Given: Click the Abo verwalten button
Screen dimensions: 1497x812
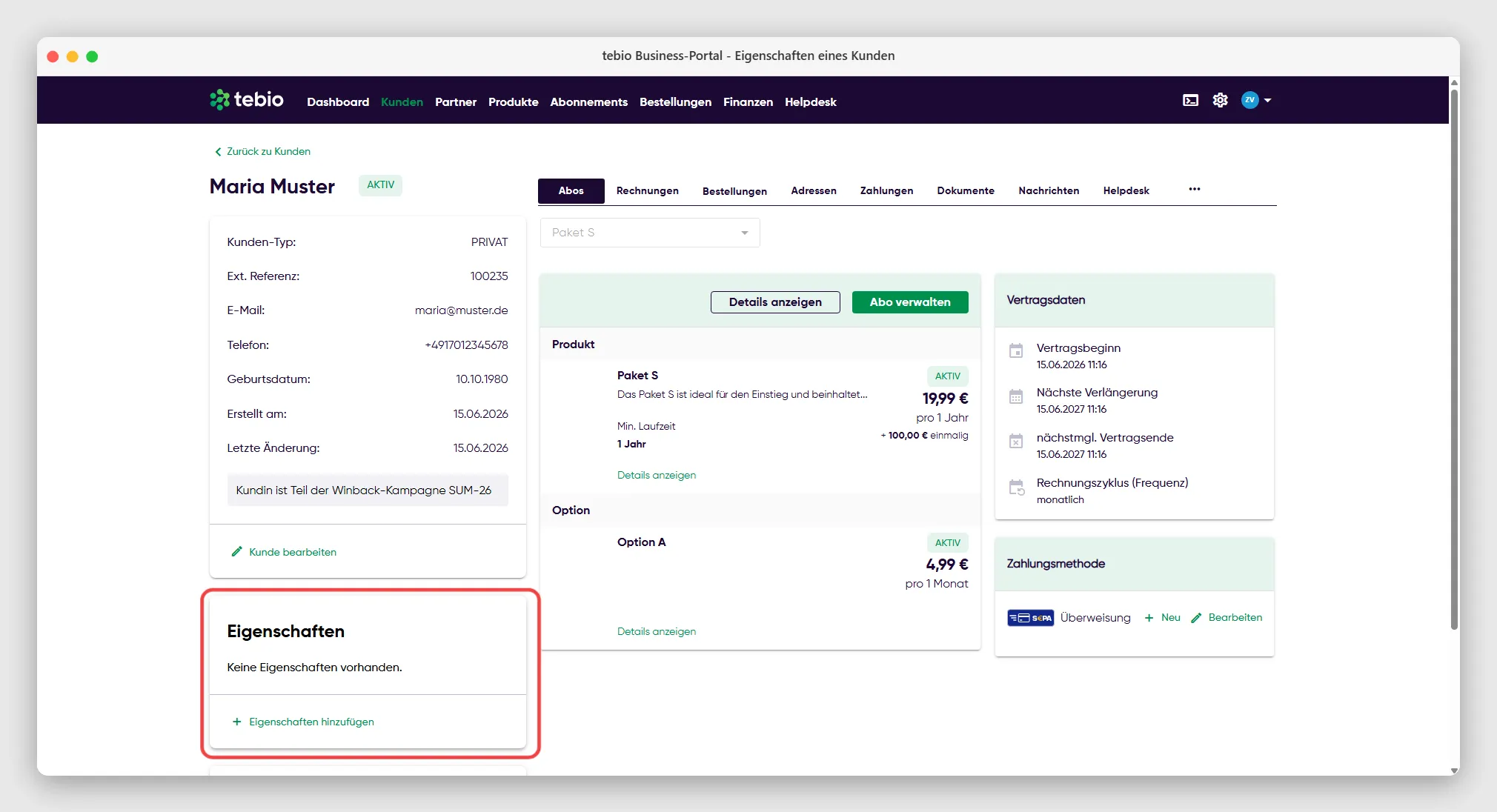Looking at the screenshot, I should click(x=910, y=302).
